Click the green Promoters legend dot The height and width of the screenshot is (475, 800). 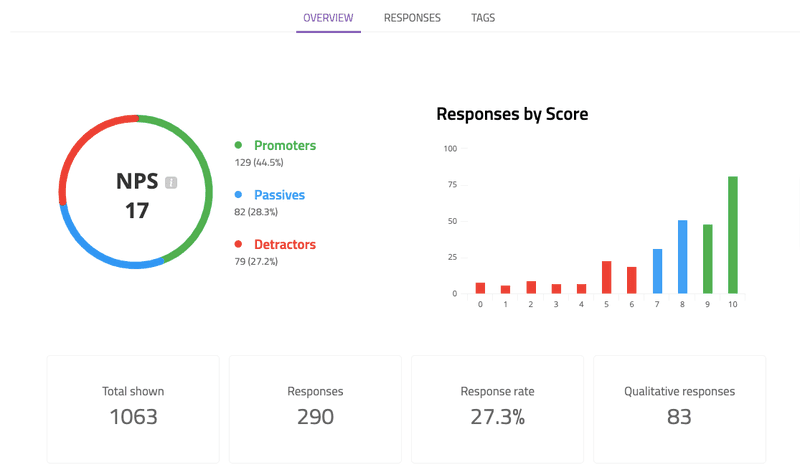click(237, 146)
